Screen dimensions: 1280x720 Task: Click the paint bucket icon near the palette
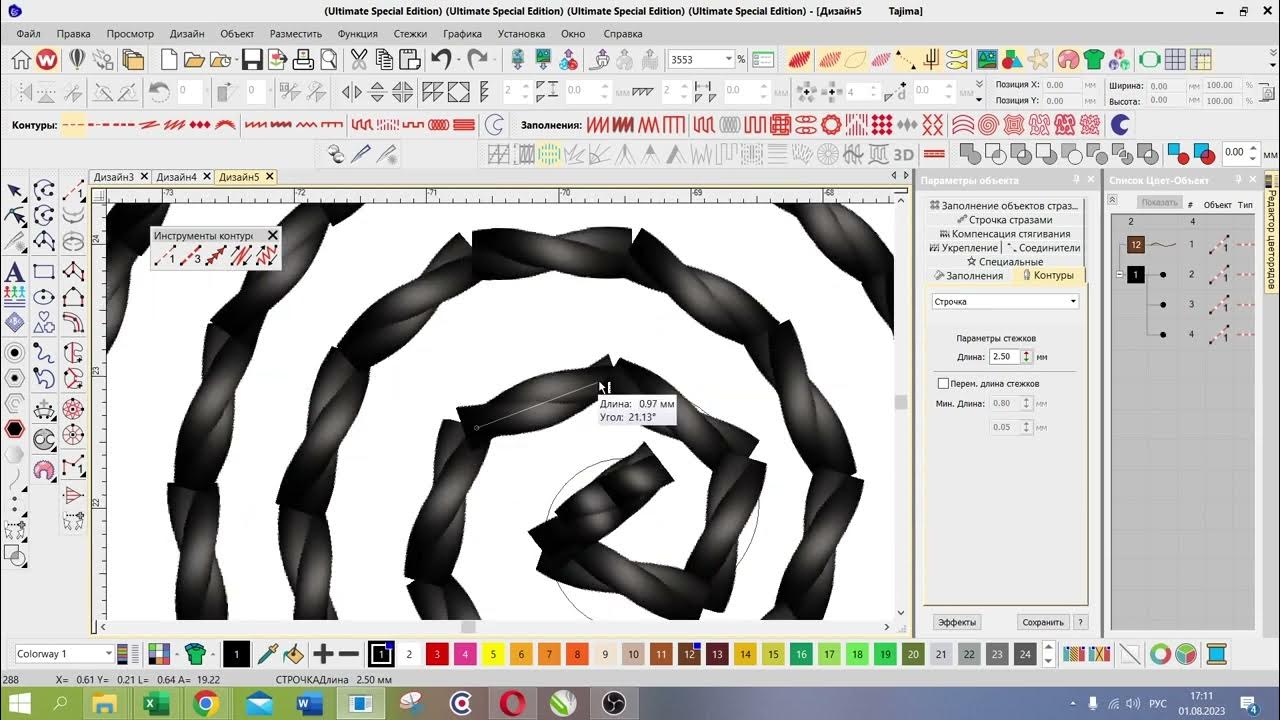click(293, 654)
